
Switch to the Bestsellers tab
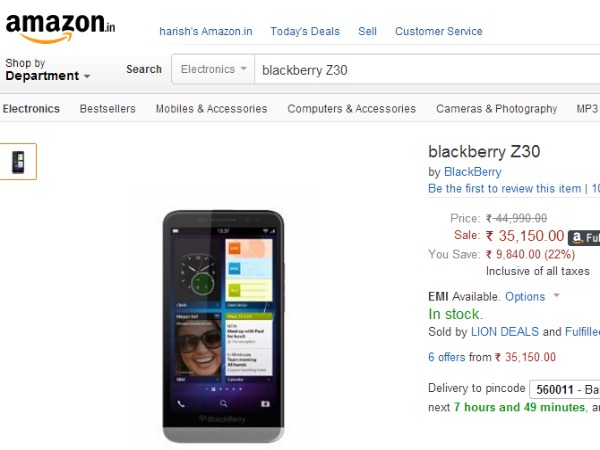coord(108,109)
